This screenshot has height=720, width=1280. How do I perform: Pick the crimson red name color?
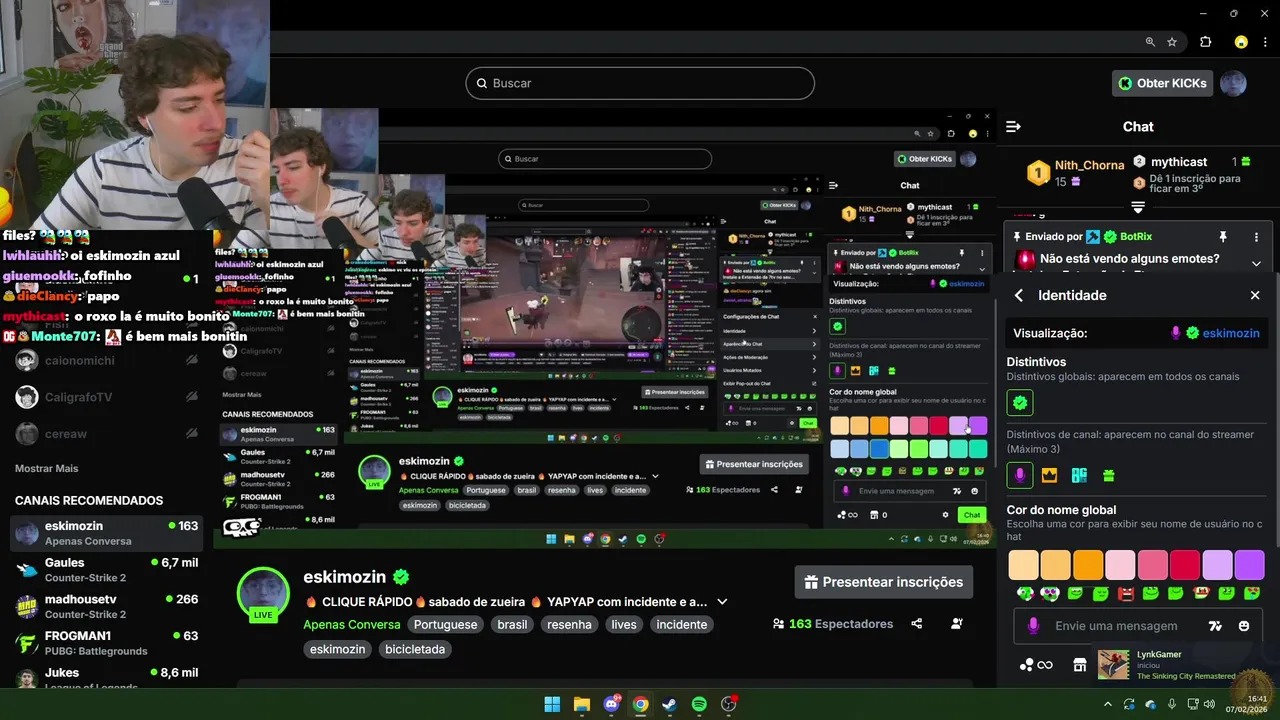tap(1185, 565)
